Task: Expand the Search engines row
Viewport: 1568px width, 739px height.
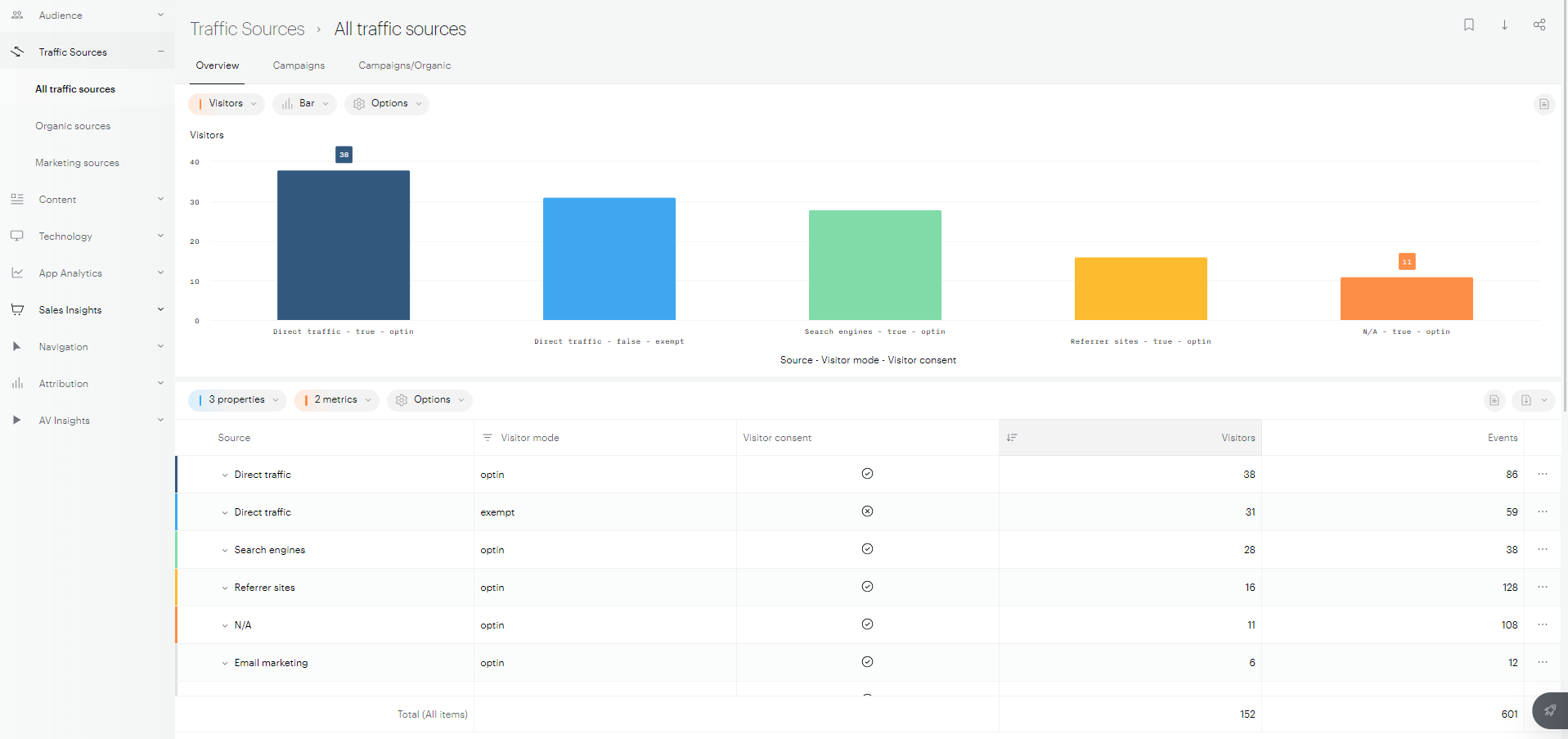Action: click(225, 551)
